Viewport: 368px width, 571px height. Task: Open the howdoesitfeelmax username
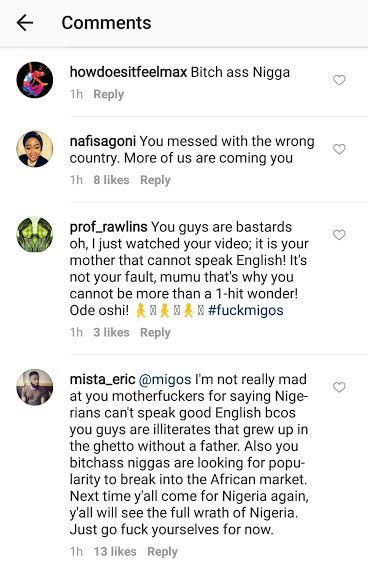[x=128, y=72]
